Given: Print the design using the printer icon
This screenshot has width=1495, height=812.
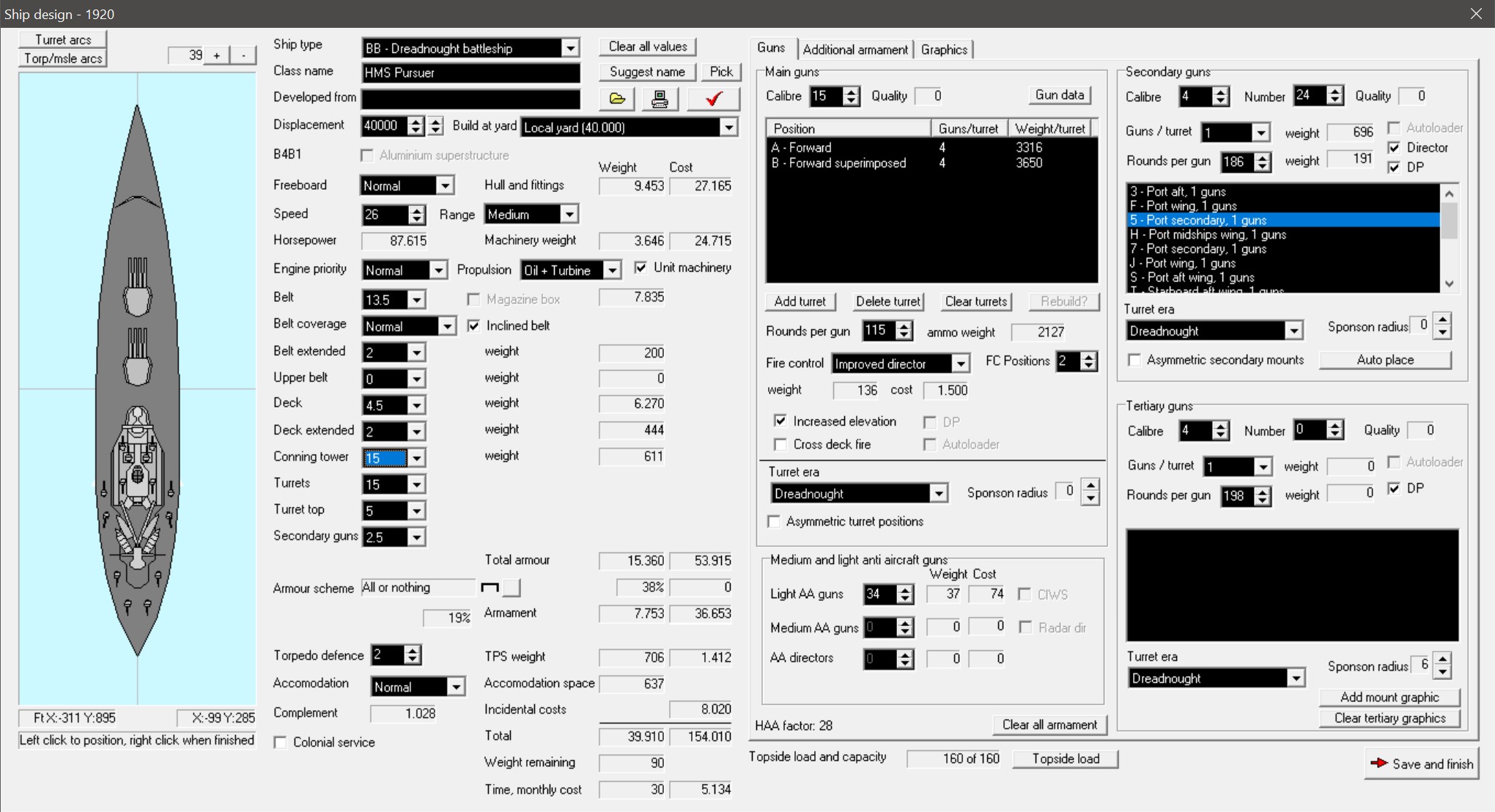Looking at the screenshot, I should pyautogui.click(x=660, y=99).
